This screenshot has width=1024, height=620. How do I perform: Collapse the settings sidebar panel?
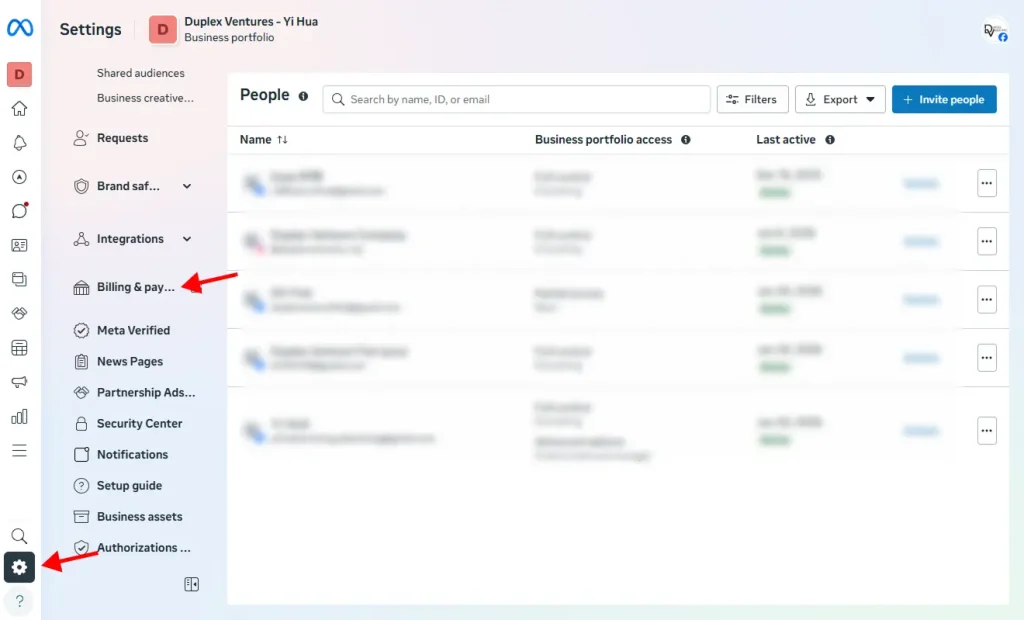pos(191,584)
